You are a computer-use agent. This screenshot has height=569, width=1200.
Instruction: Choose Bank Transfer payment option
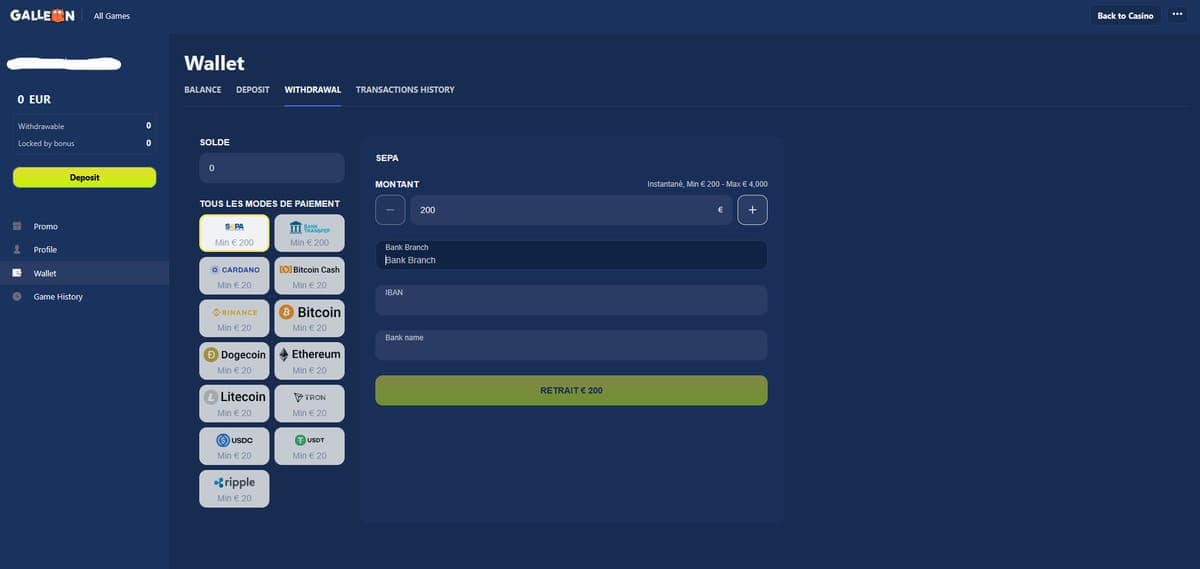click(x=309, y=233)
